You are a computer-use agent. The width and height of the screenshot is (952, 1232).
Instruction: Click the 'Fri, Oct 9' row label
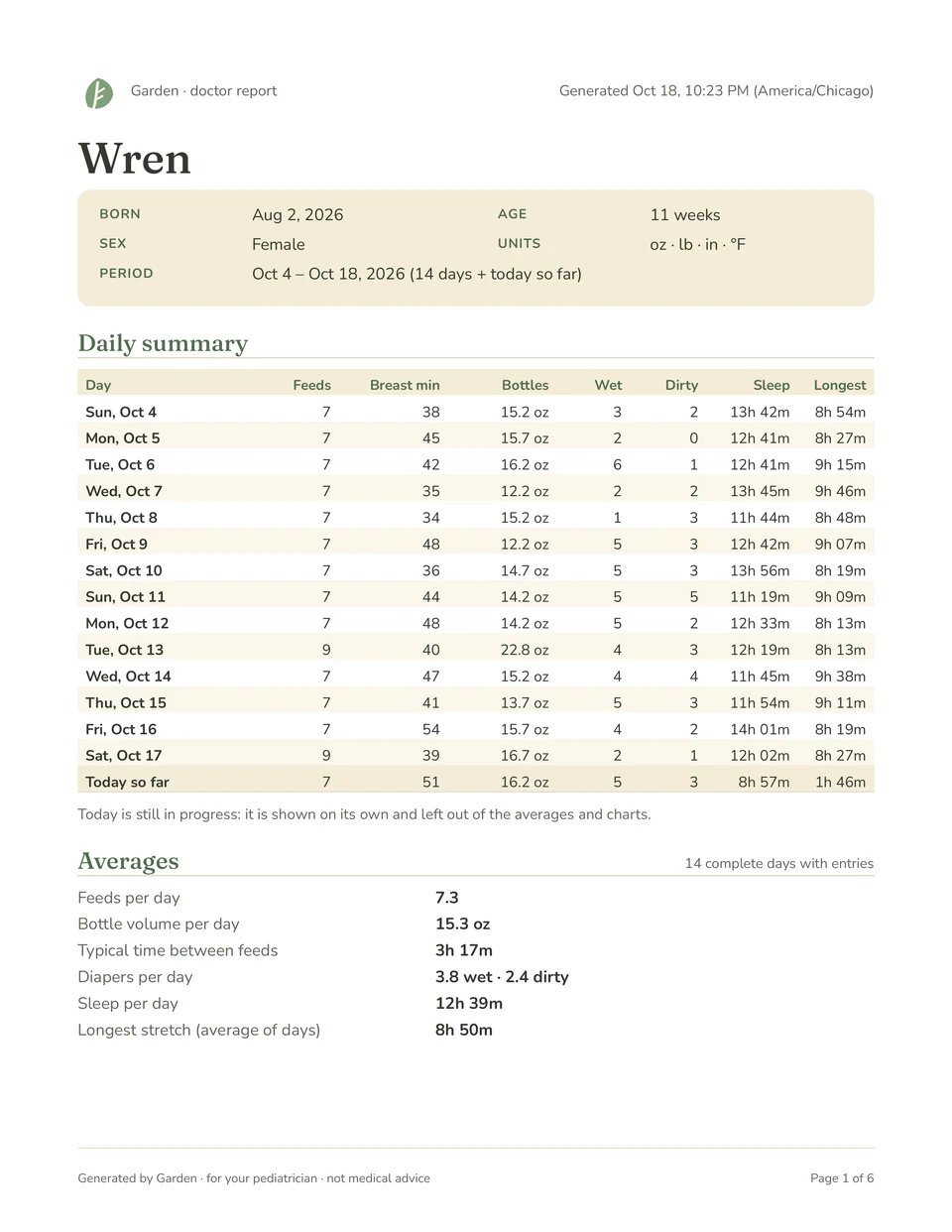(116, 544)
